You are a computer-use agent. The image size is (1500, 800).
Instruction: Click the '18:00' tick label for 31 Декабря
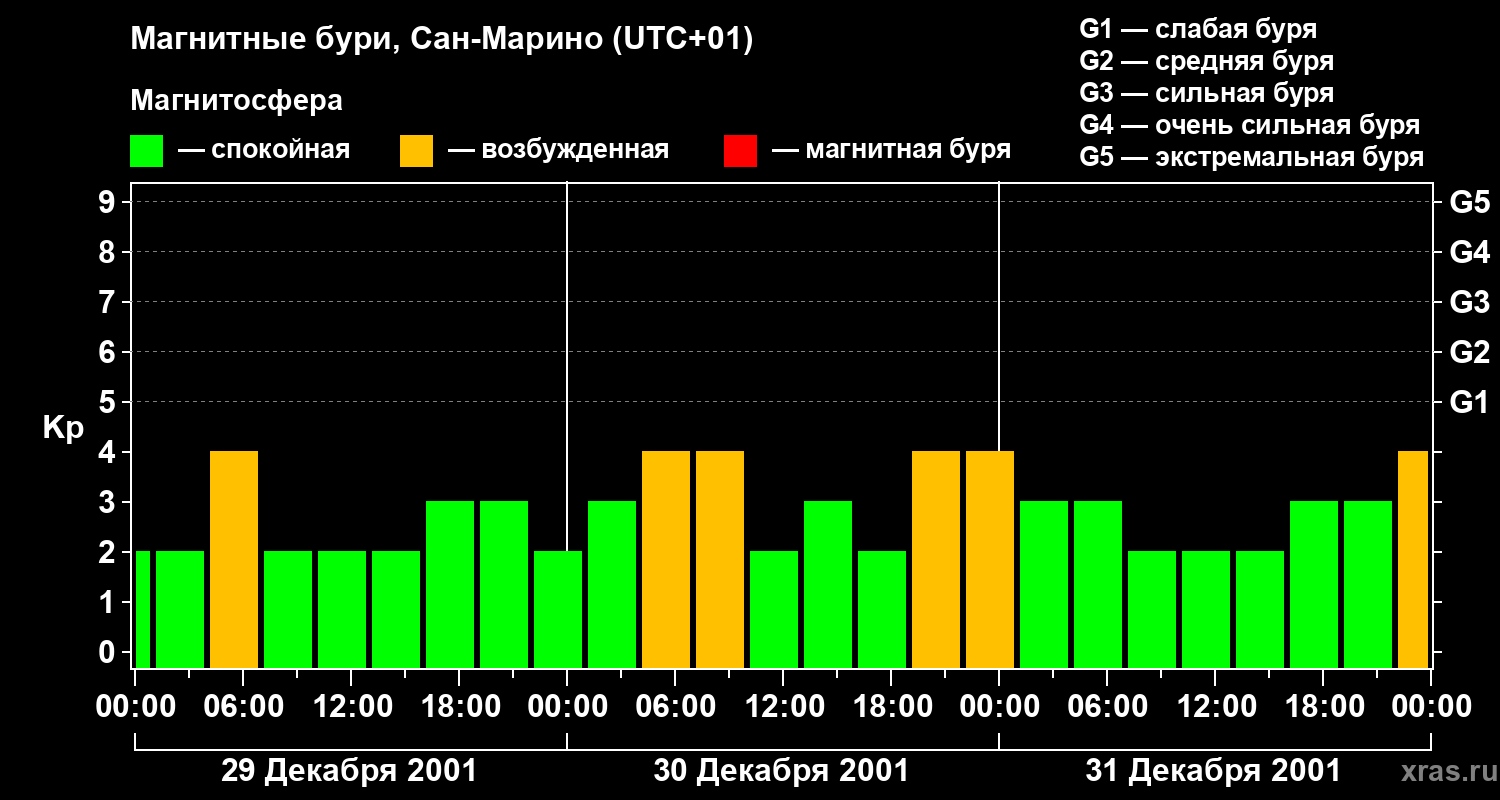1323,706
